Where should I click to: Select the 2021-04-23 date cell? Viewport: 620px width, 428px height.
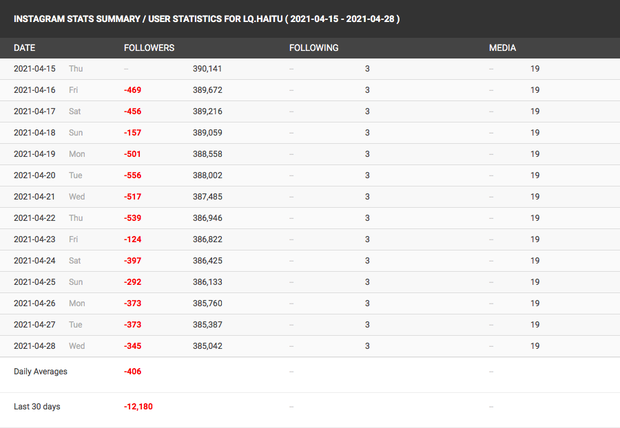[x=37, y=239]
